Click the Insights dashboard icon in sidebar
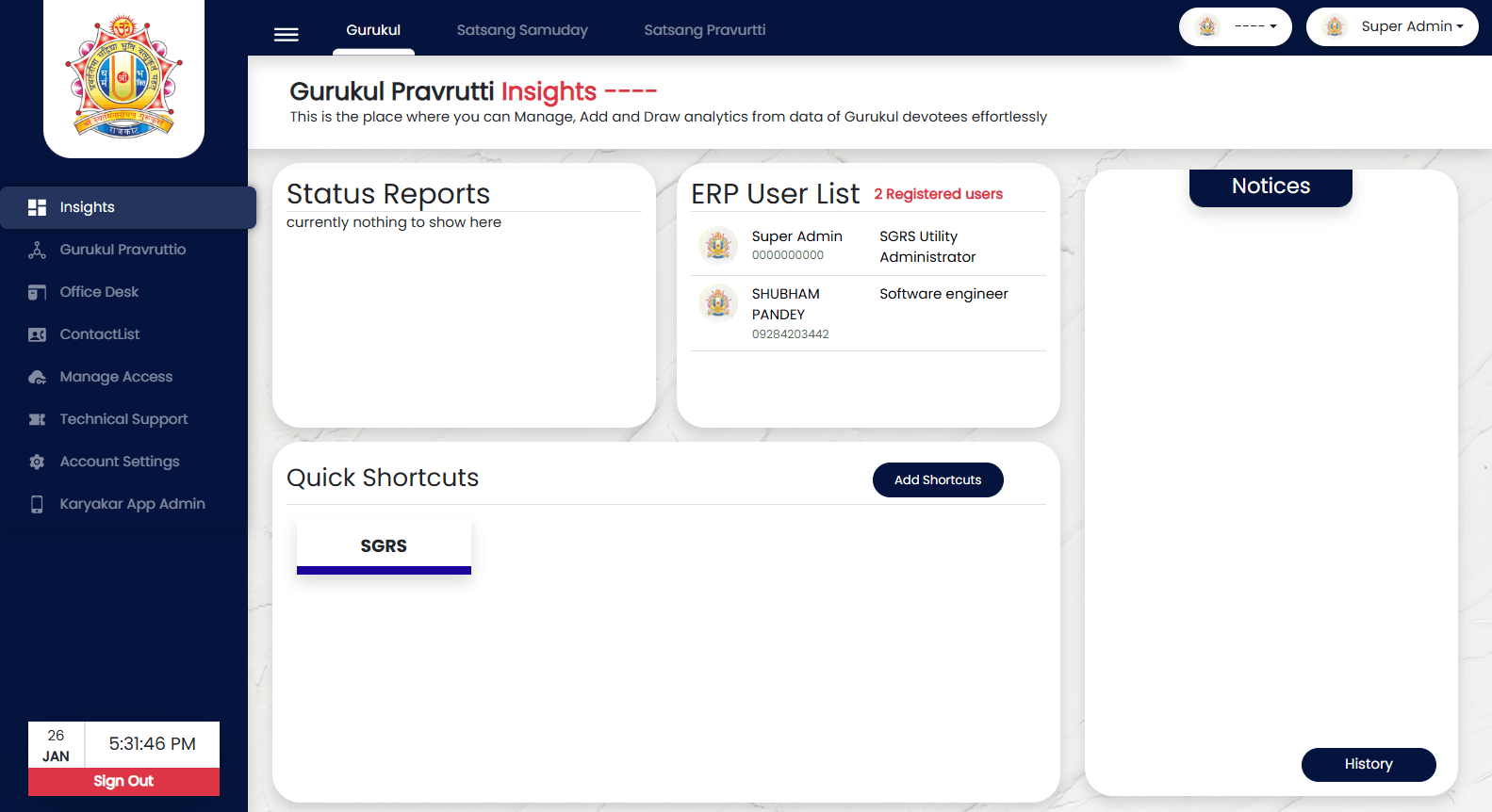This screenshot has height=812, width=1492. click(37, 207)
